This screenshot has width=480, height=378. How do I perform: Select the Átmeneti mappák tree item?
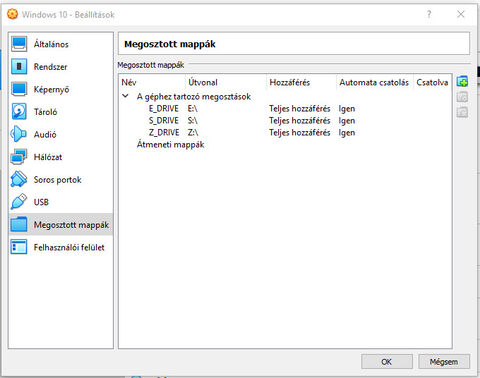(x=170, y=144)
